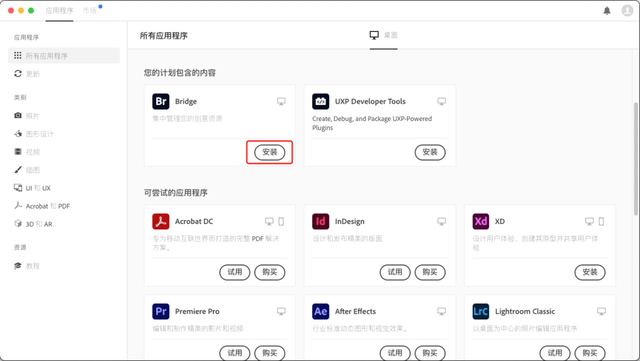Image resolution: width=640 pixels, height=361 pixels.
Task: Click the UXP Developer Tools app icon
Action: pos(321,101)
